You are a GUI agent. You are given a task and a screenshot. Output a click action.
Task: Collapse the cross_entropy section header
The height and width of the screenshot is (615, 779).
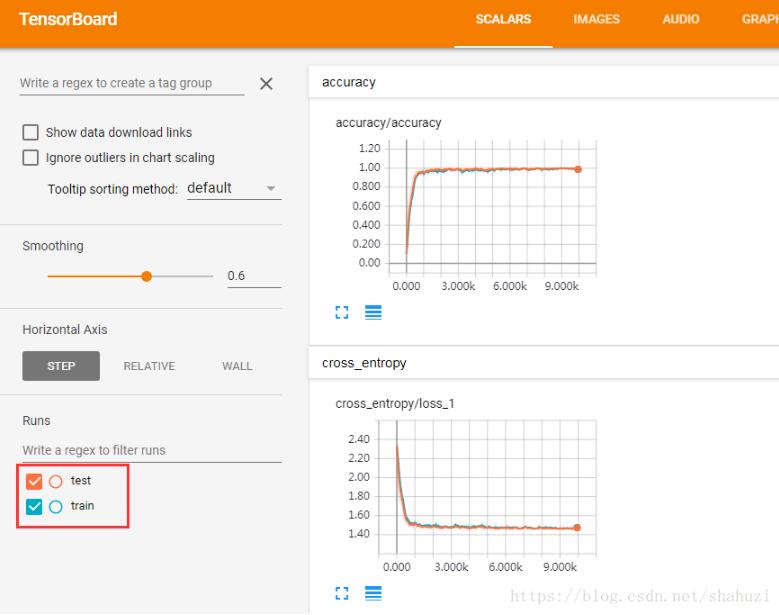tap(364, 363)
